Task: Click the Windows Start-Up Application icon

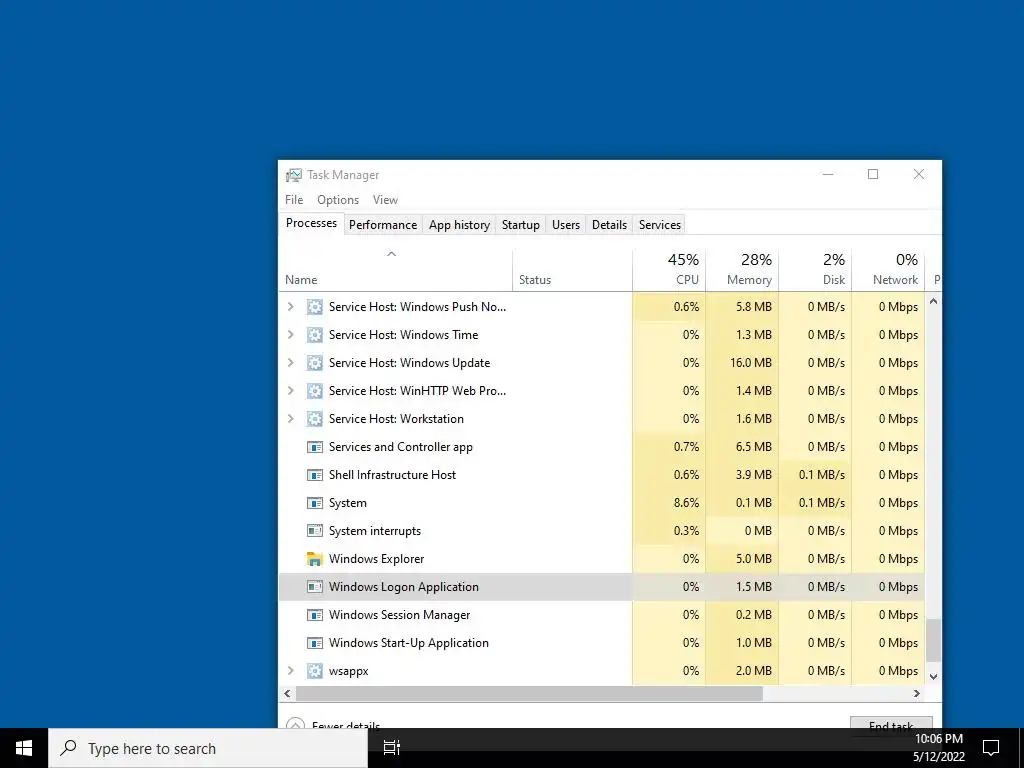Action: click(x=315, y=643)
